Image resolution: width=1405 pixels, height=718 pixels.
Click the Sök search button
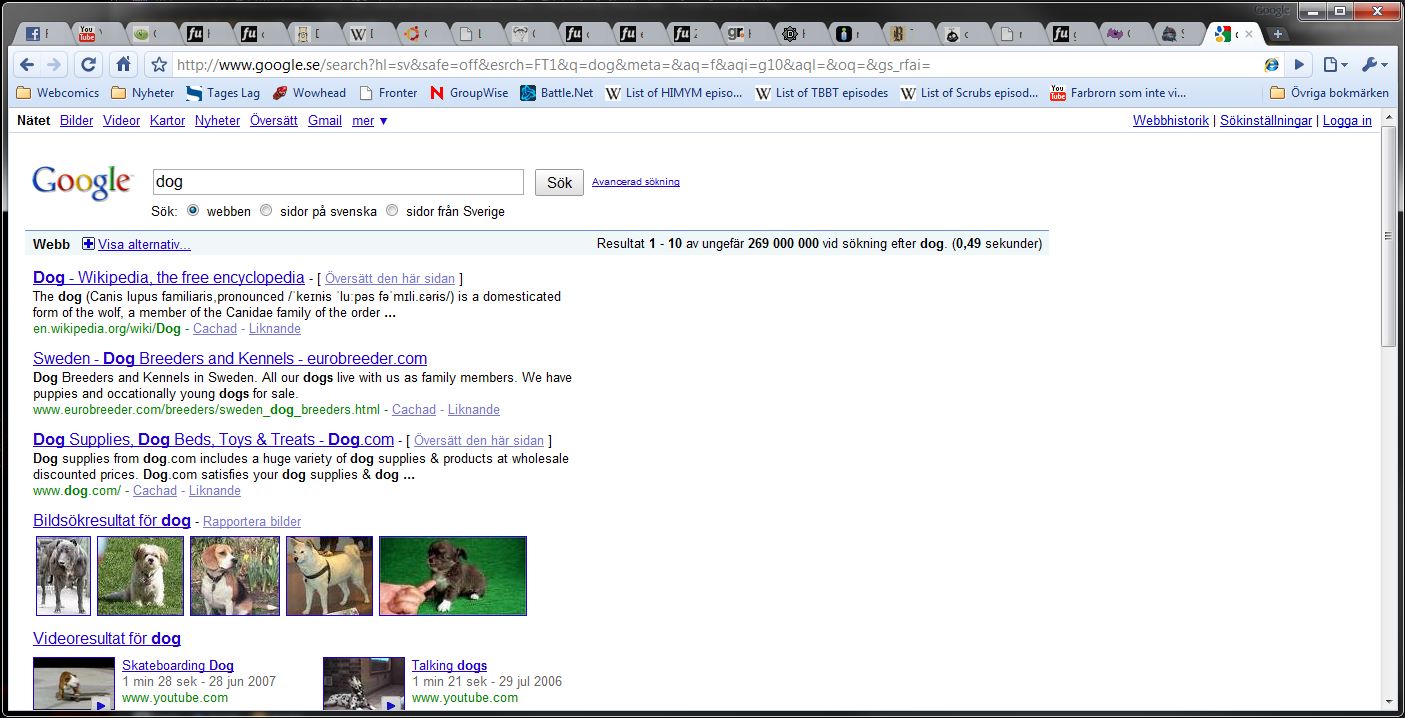pos(560,183)
